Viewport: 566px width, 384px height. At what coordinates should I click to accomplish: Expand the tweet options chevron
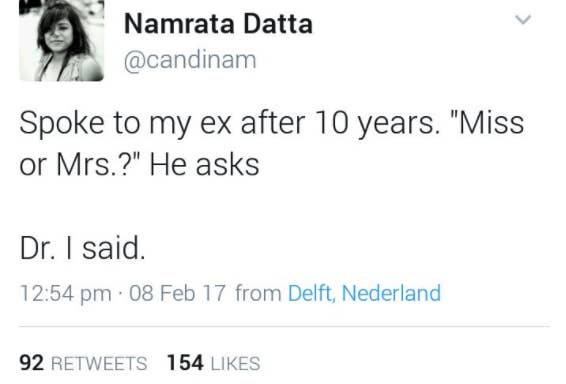coord(523,19)
